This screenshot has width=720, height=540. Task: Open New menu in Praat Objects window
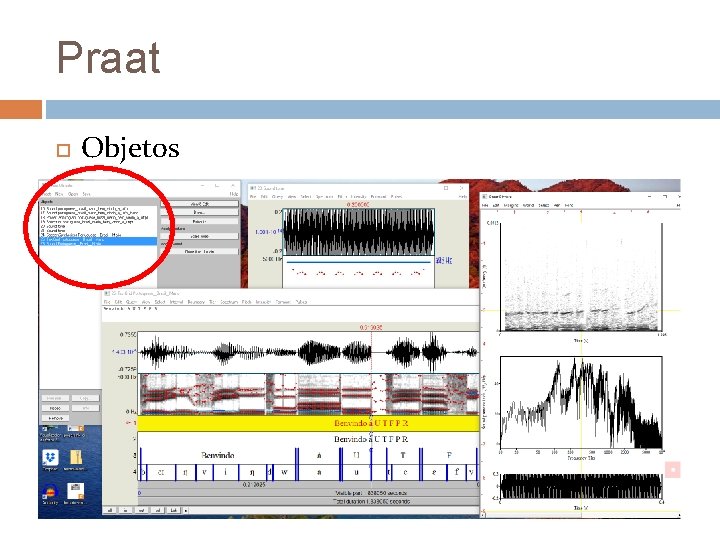[59, 194]
